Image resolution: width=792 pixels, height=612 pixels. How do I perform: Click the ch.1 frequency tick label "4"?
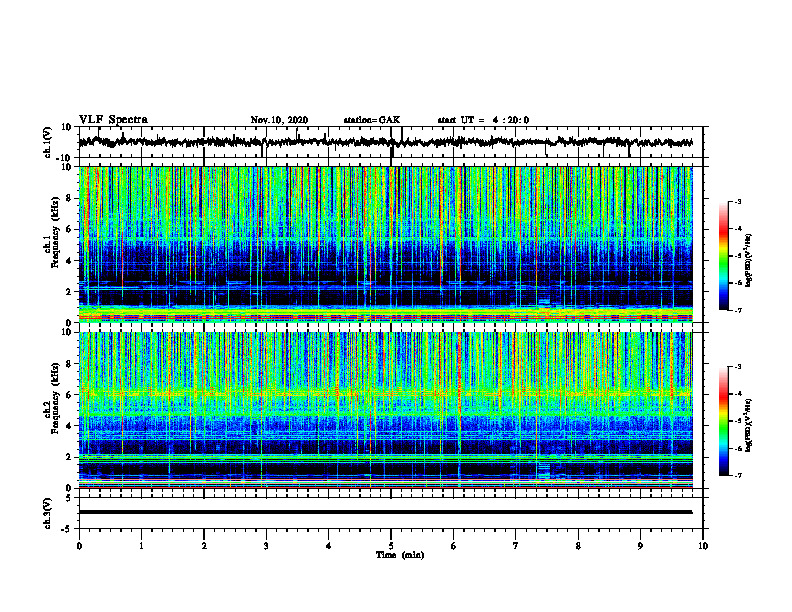point(69,261)
